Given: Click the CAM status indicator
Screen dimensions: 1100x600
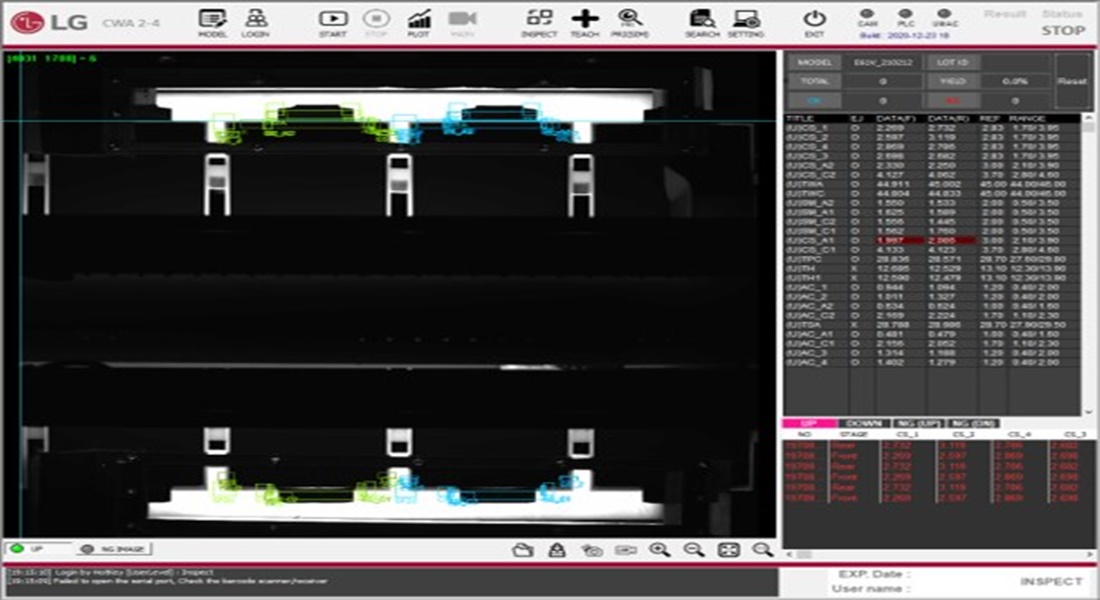Looking at the screenshot, I should coord(868,14).
